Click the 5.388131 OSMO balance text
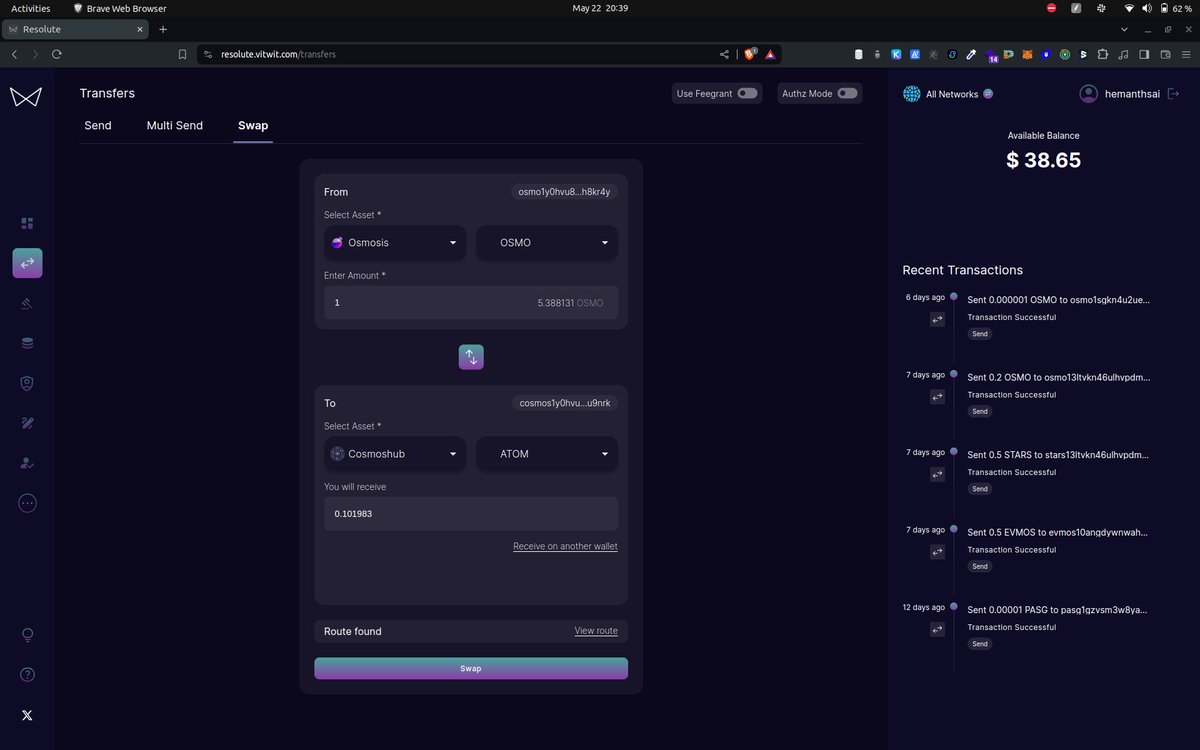 [570, 303]
